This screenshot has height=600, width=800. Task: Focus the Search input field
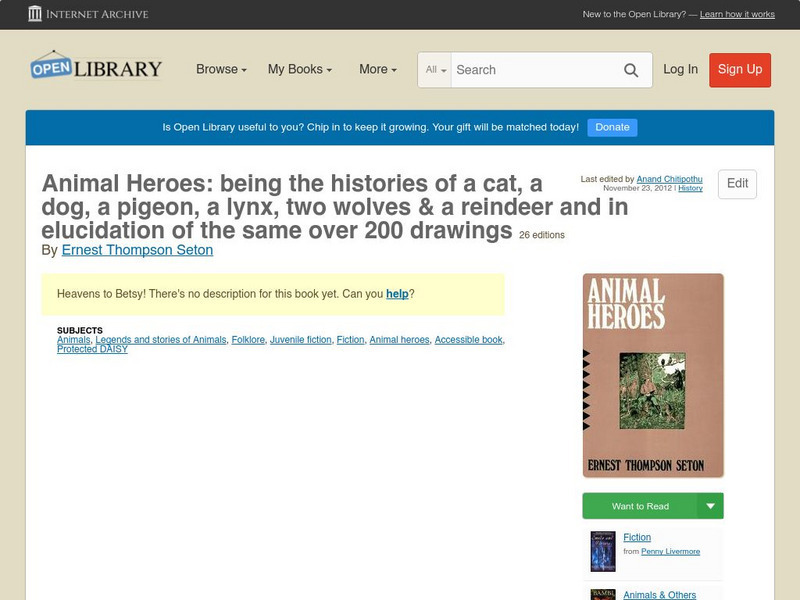pos(535,70)
